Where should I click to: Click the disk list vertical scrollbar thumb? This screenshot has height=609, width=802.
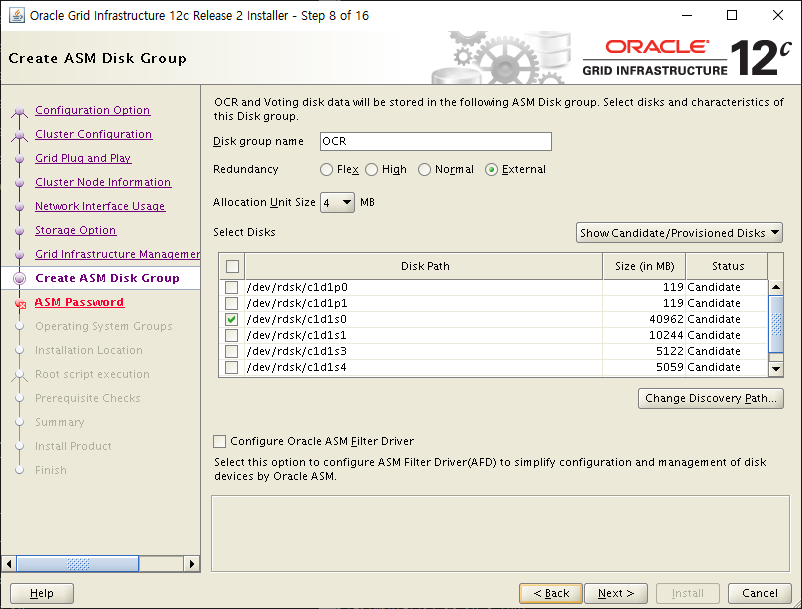[776, 324]
